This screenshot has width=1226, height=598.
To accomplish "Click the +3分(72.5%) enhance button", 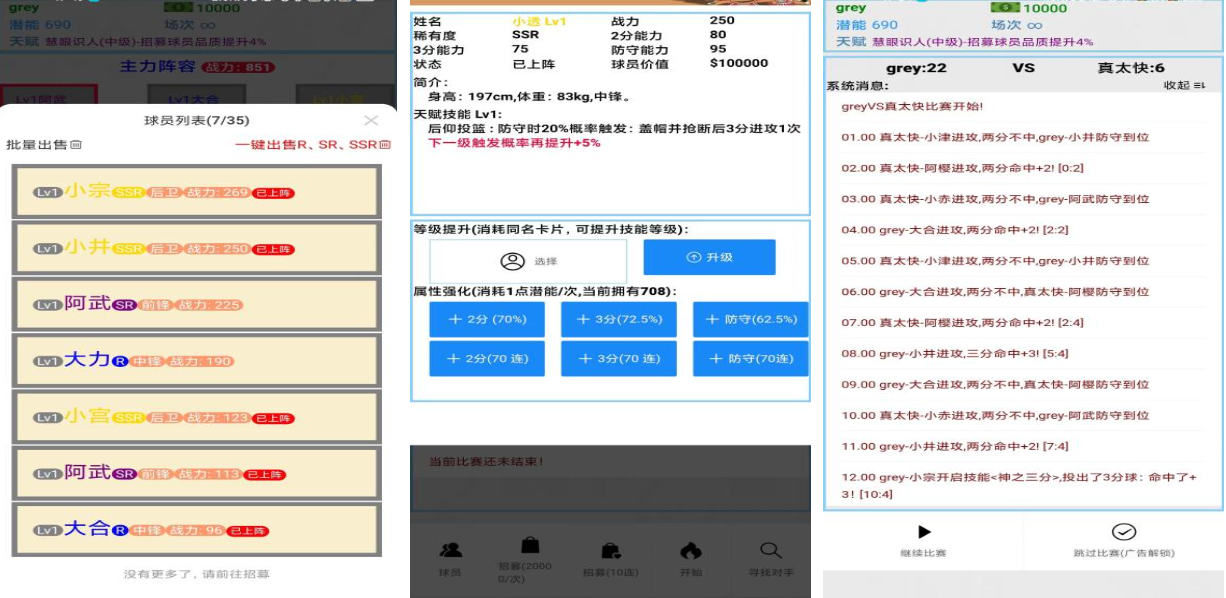I will [618, 318].
